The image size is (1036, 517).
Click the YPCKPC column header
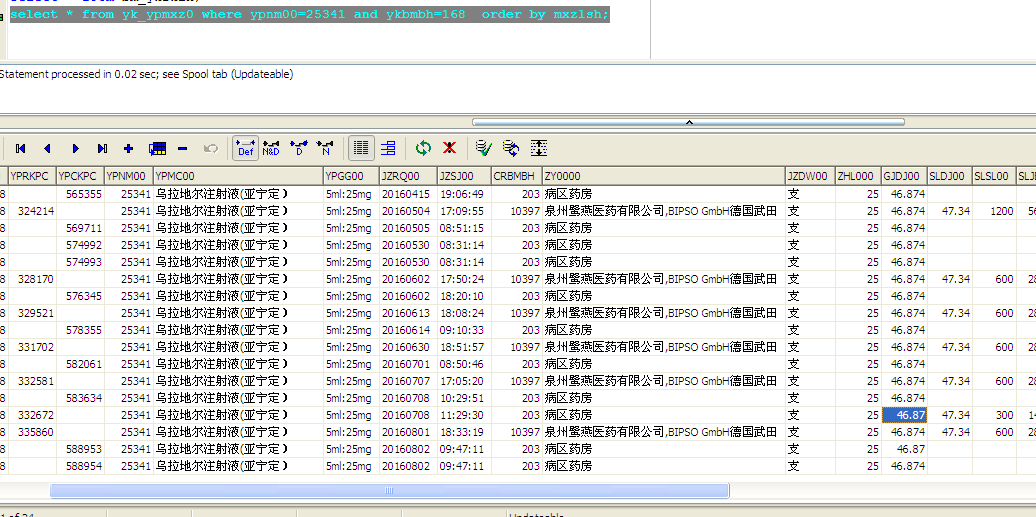pyautogui.click(x=81, y=177)
